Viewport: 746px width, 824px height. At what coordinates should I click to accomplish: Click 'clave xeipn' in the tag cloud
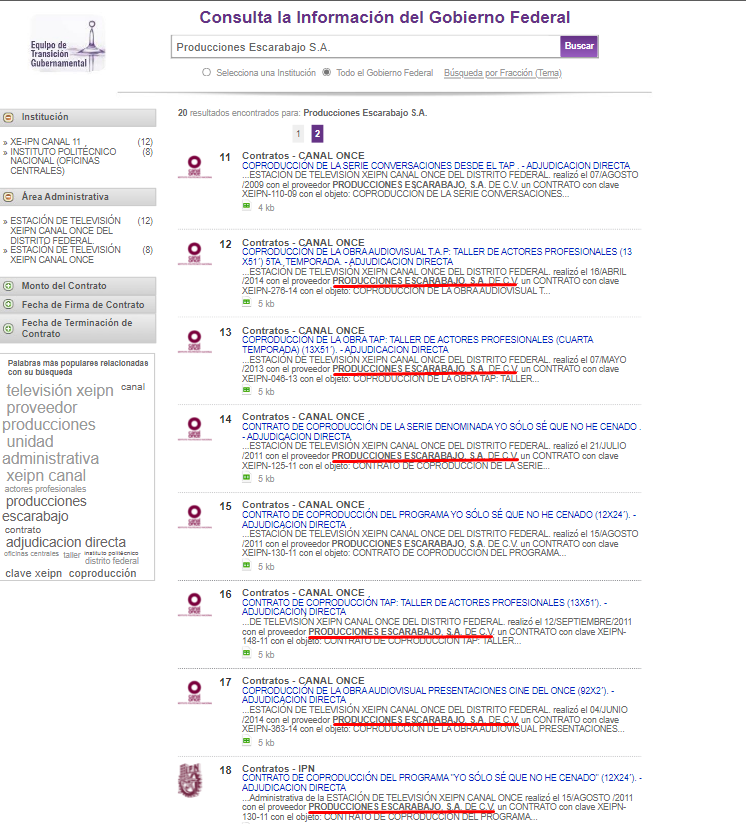tap(34, 574)
